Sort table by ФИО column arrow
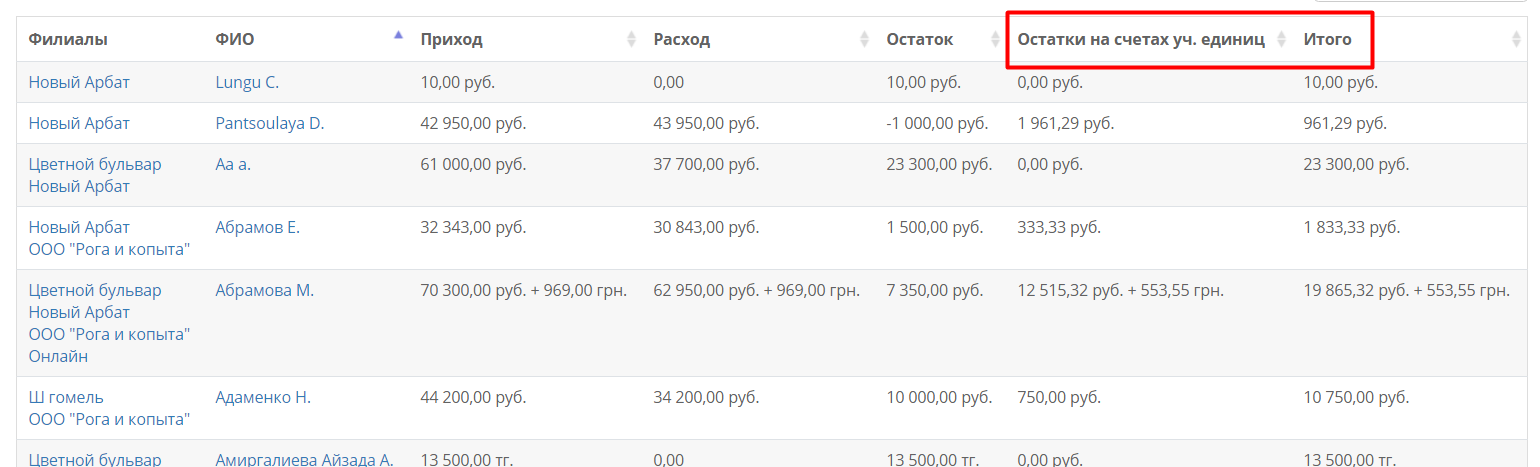1540x467 pixels. click(398, 36)
